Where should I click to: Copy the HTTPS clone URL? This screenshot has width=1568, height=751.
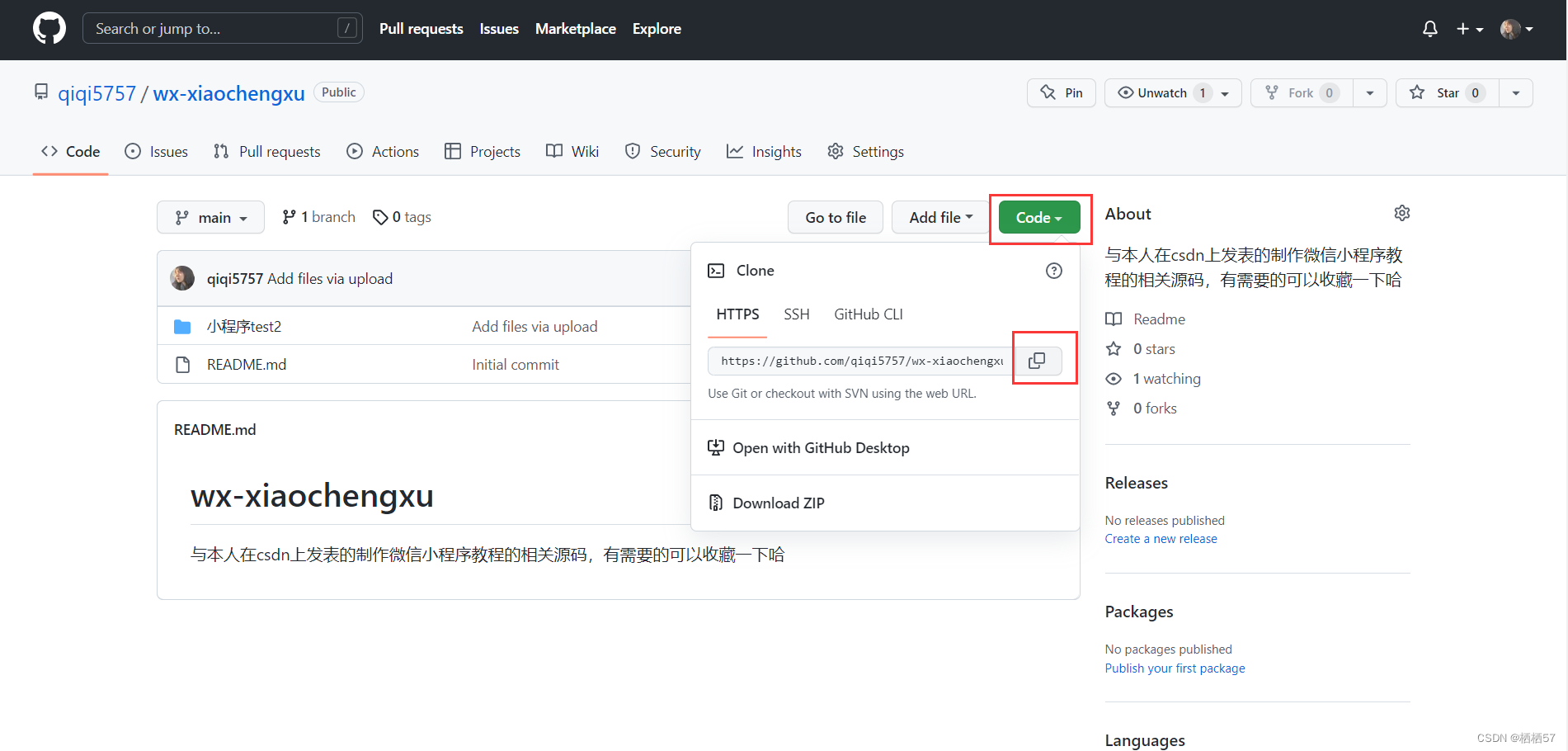click(1037, 361)
